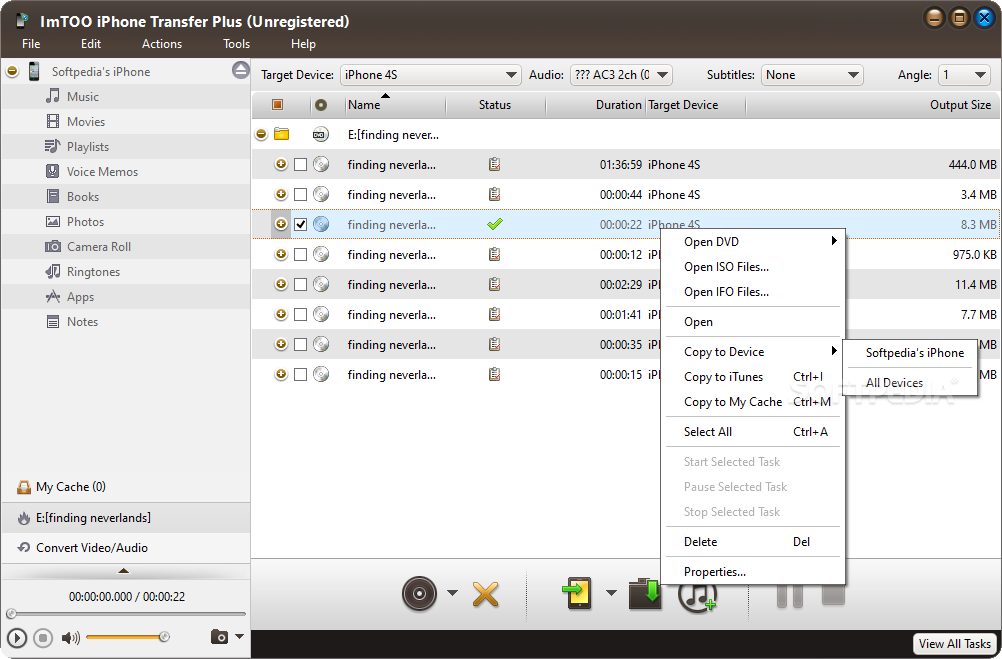Open the Actions menu

click(x=162, y=44)
